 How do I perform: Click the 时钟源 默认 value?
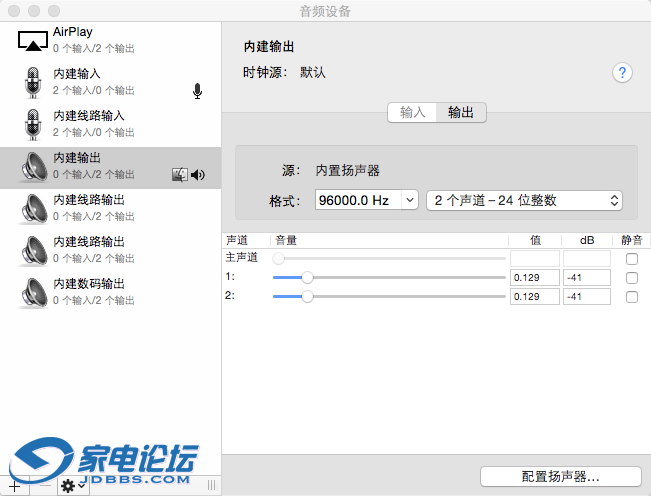(313, 73)
